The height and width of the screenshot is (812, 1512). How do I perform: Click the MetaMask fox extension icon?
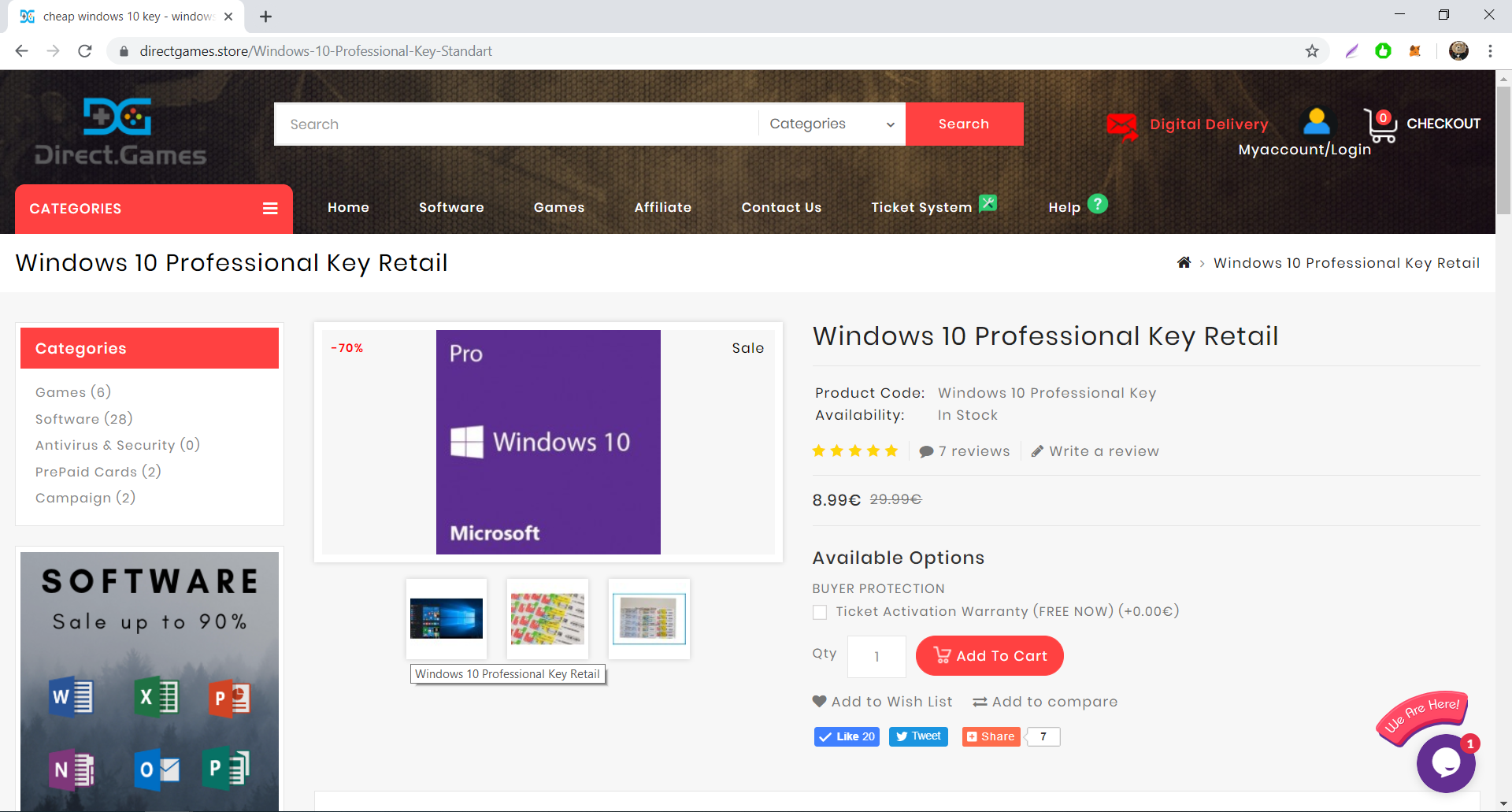(x=1415, y=51)
